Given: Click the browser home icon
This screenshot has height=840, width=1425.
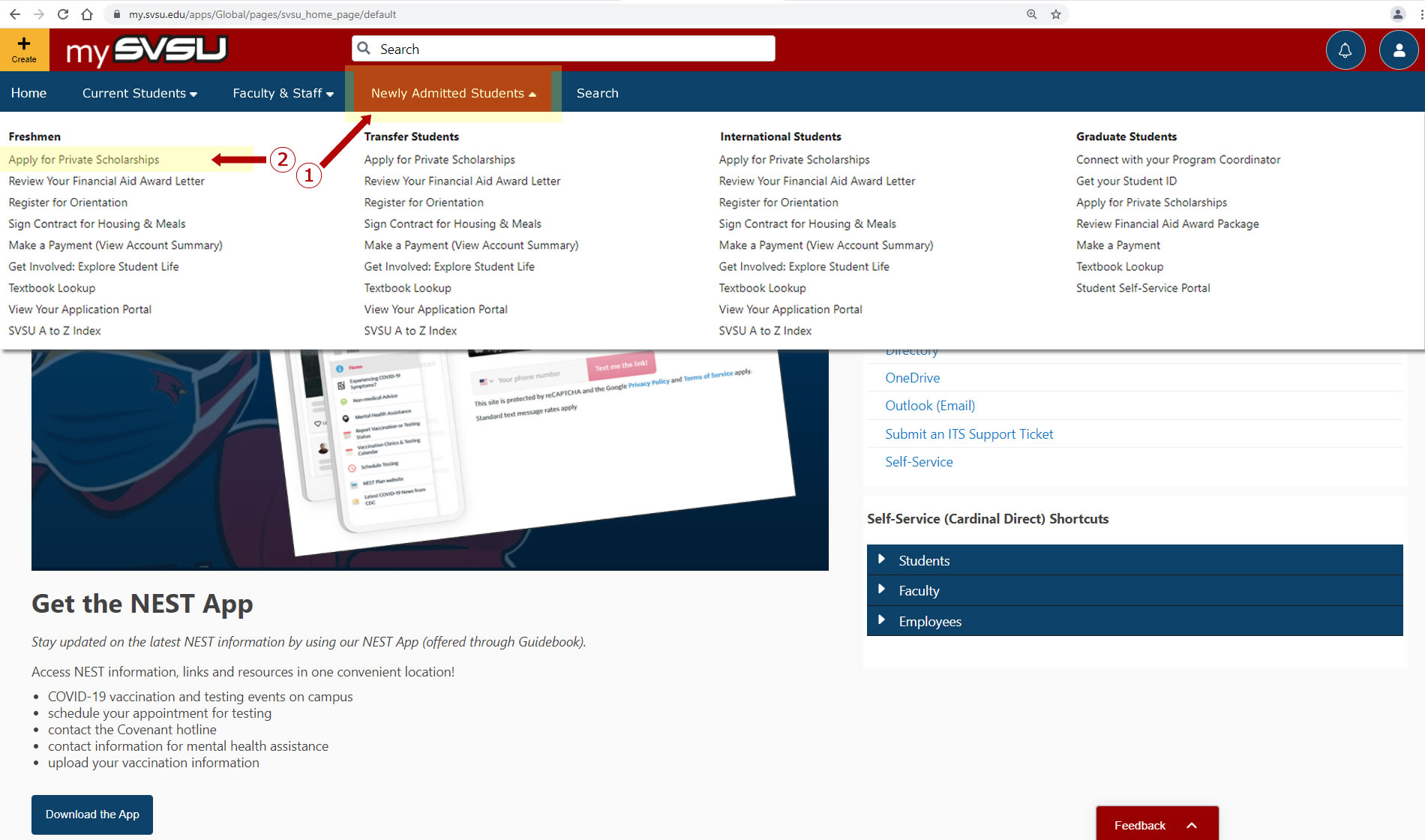Looking at the screenshot, I should coord(87,14).
